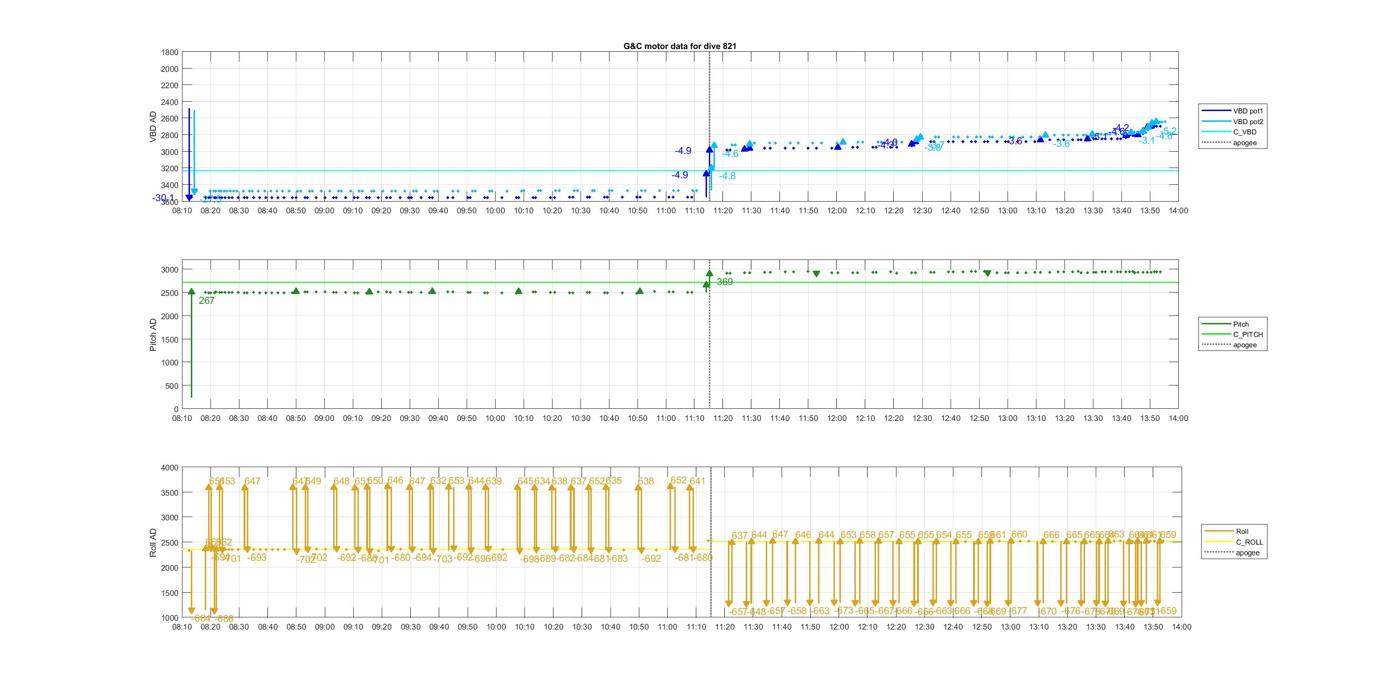Click the '1800' tick on VBD axis

(x=170, y=52)
